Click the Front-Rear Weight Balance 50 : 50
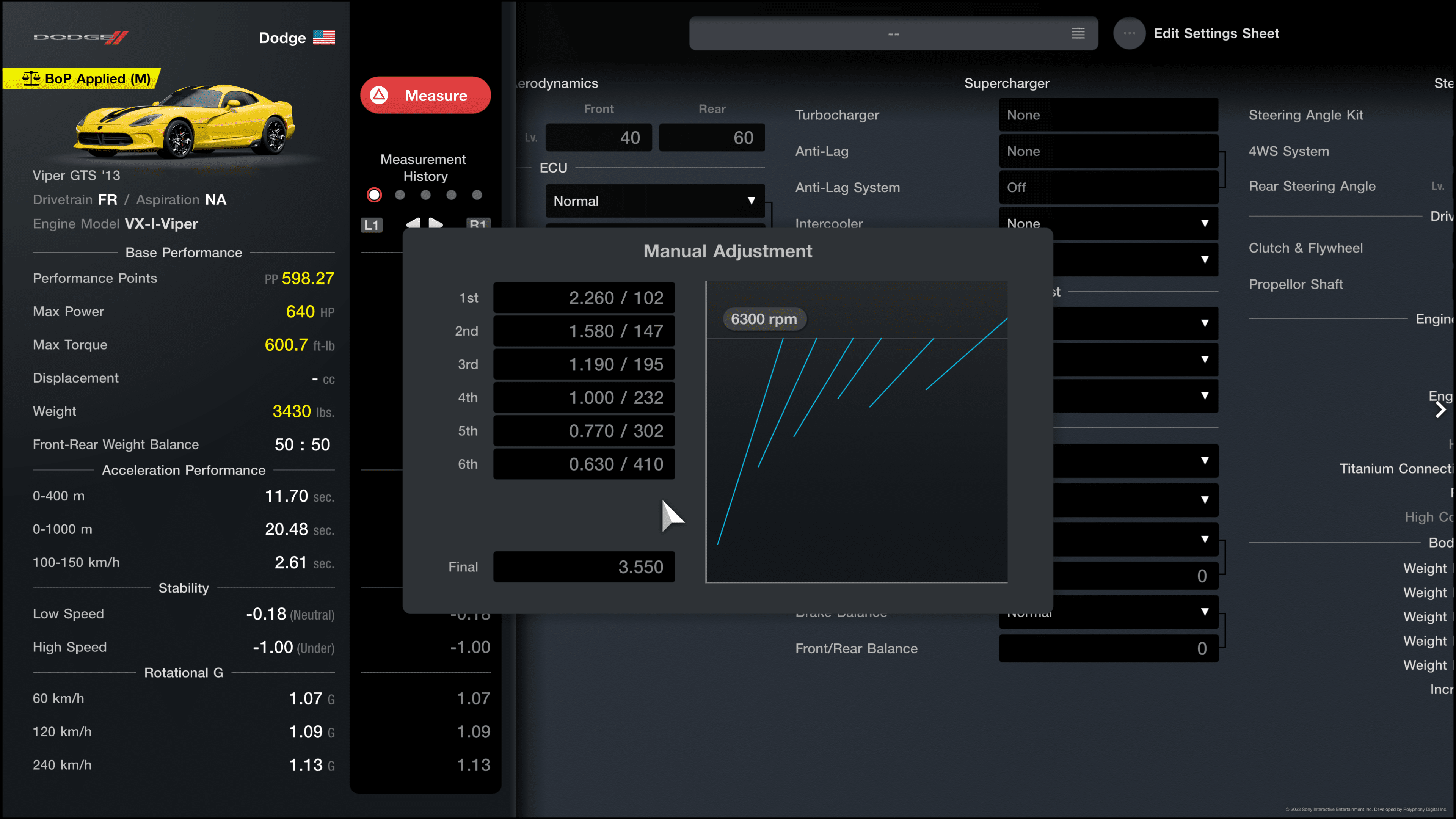The height and width of the screenshot is (819, 1456). pyautogui.click(x=303, y=445)
